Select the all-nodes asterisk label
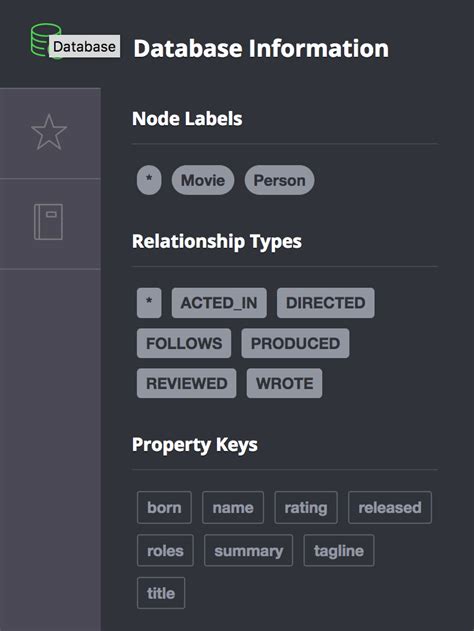This screenshot has height=631, width=474. coord(149,180)
